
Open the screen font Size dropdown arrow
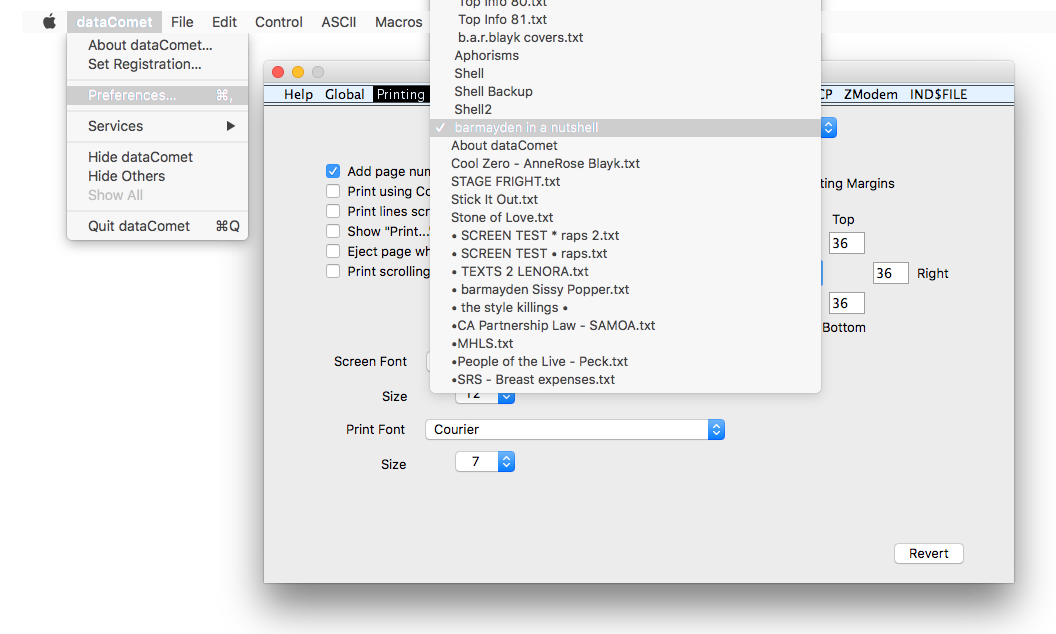click(x=506, y=398)
